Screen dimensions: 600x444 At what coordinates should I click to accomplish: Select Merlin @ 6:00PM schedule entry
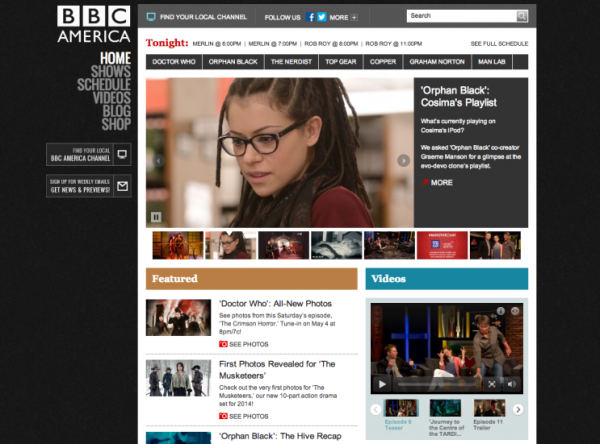click(x=217, y=44)
